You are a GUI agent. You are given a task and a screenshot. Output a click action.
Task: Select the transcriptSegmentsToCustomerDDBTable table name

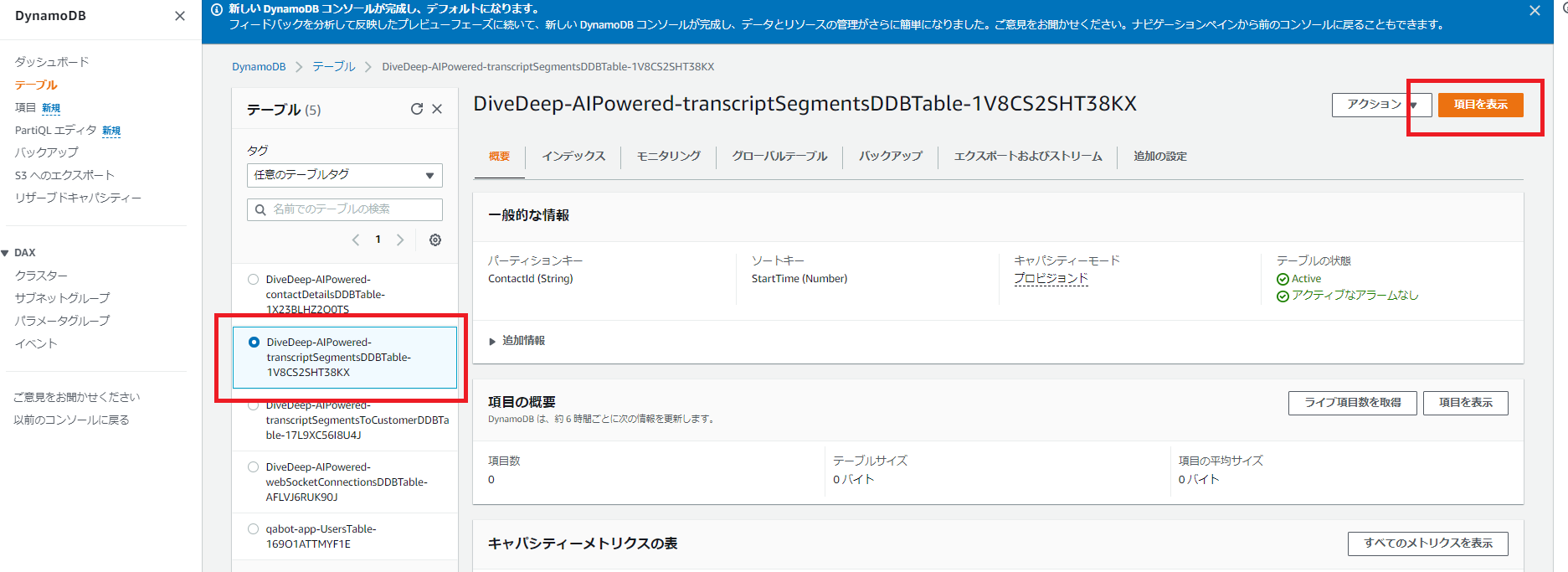(357, 420)
